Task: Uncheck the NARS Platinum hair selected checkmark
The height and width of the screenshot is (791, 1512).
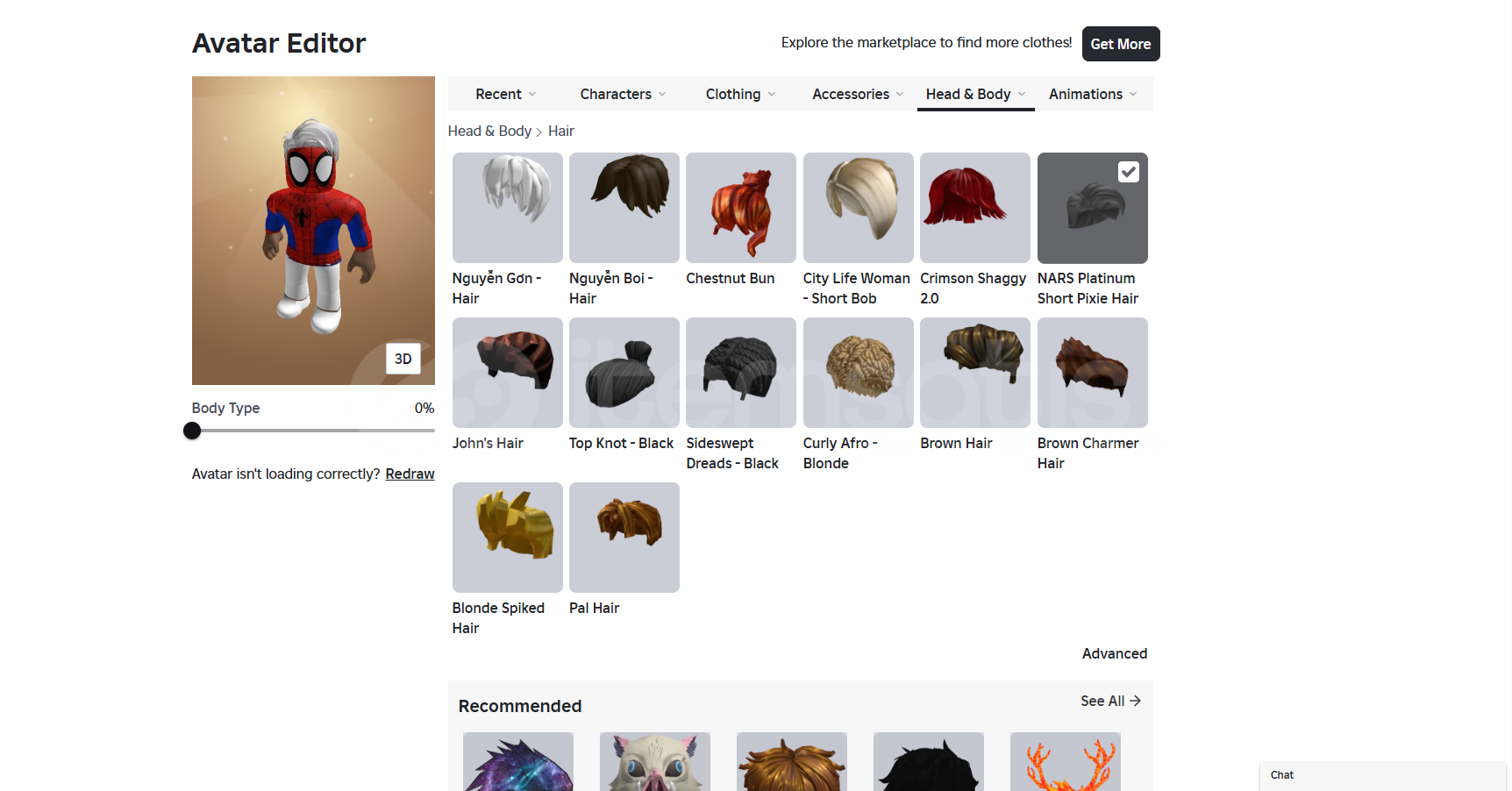Action: click(1129, 172)
